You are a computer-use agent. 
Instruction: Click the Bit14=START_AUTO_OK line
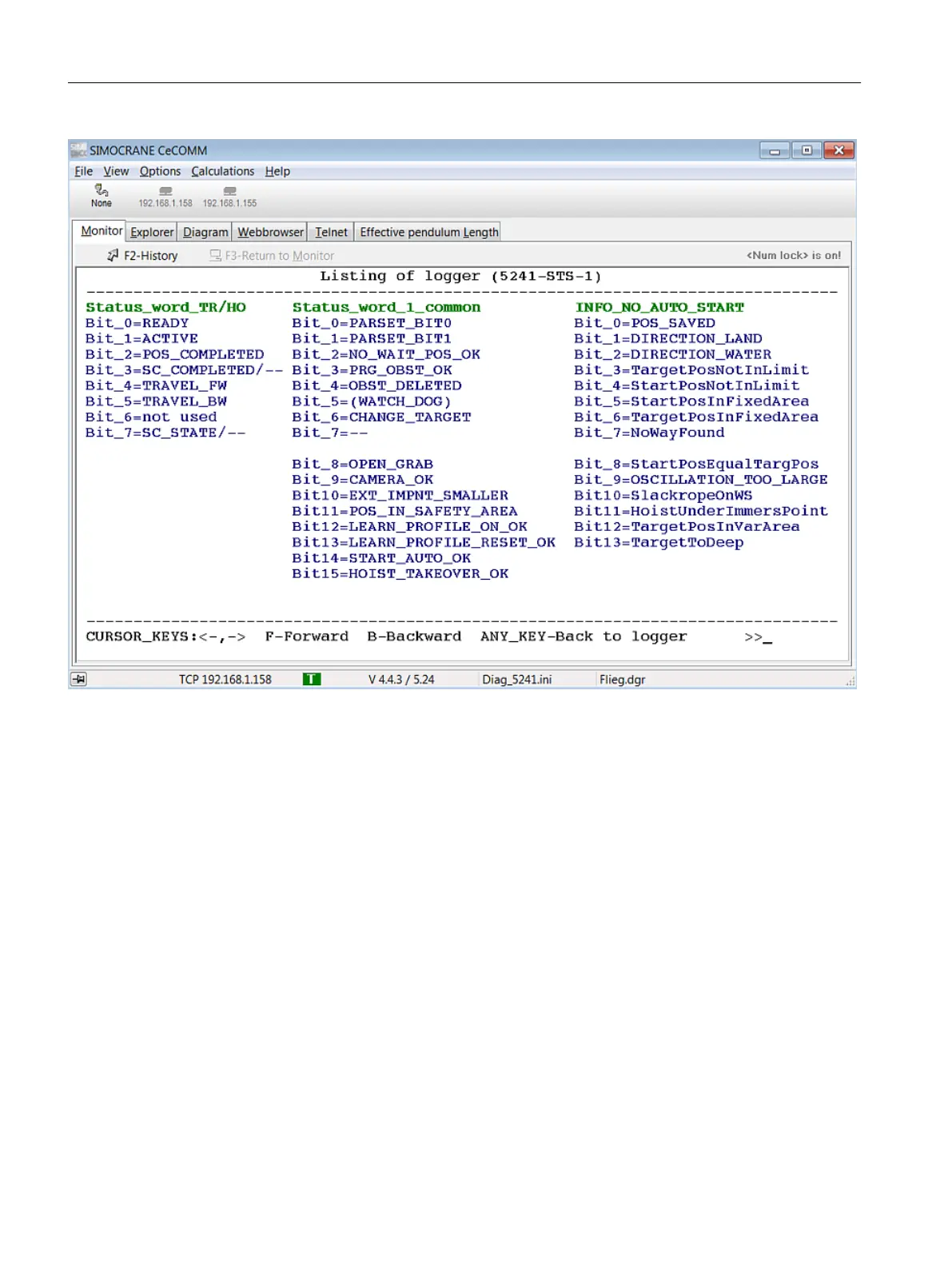point(381,558)
